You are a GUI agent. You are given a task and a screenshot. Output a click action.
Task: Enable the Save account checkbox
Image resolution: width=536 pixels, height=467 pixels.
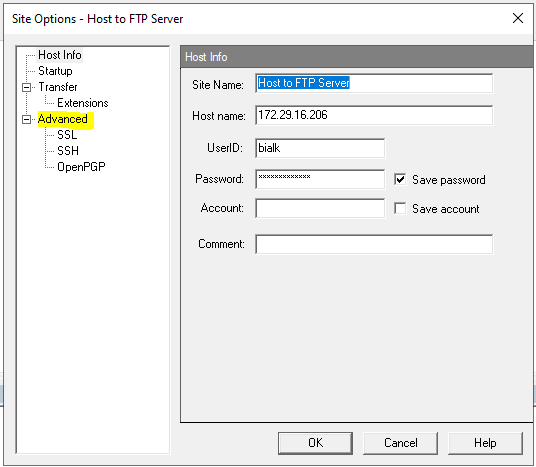point(400,209)
